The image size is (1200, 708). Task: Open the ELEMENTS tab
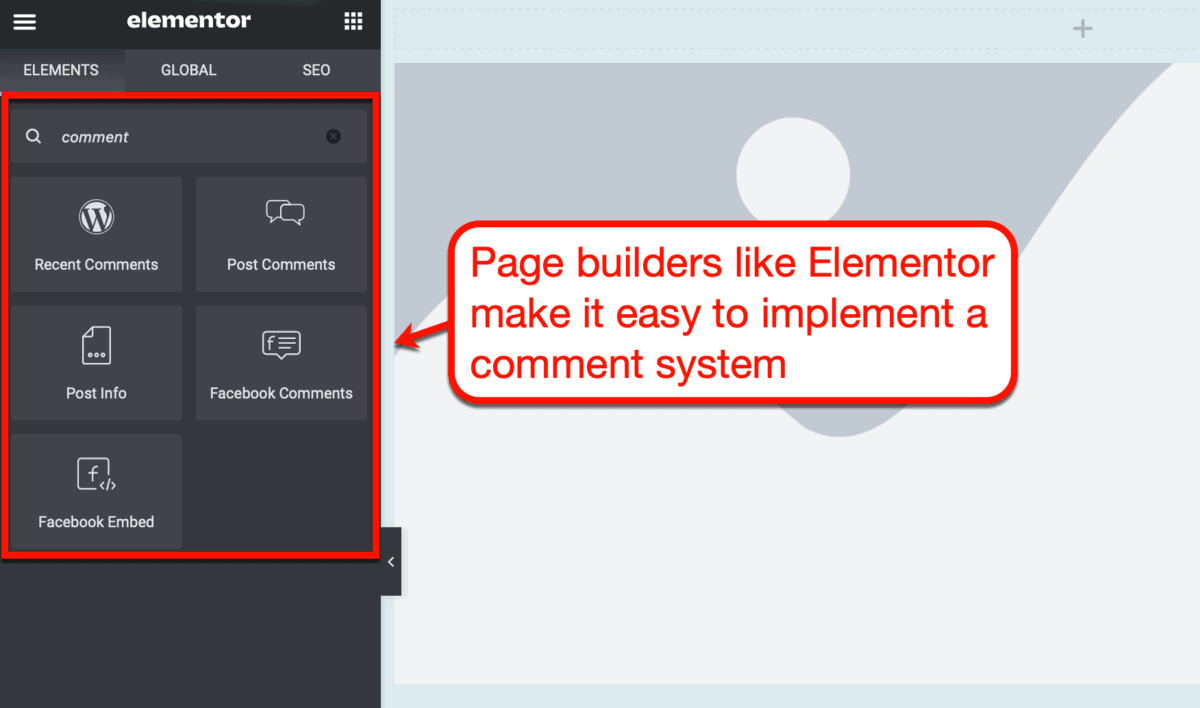[x=61, y=70]
